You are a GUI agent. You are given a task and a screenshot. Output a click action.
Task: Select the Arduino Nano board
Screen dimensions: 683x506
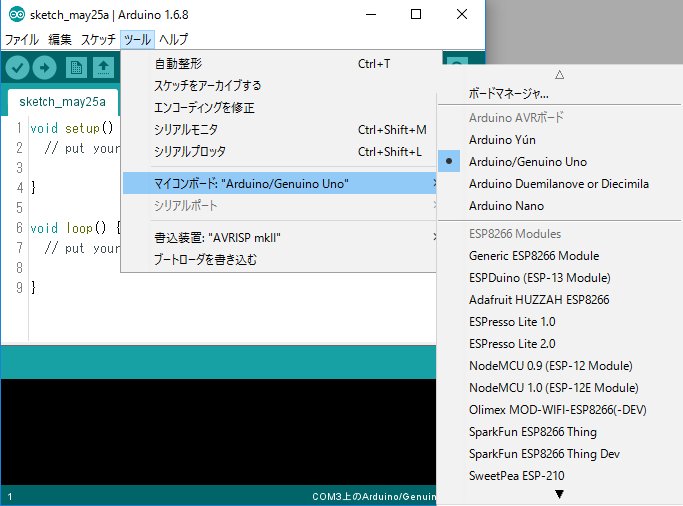560,206
